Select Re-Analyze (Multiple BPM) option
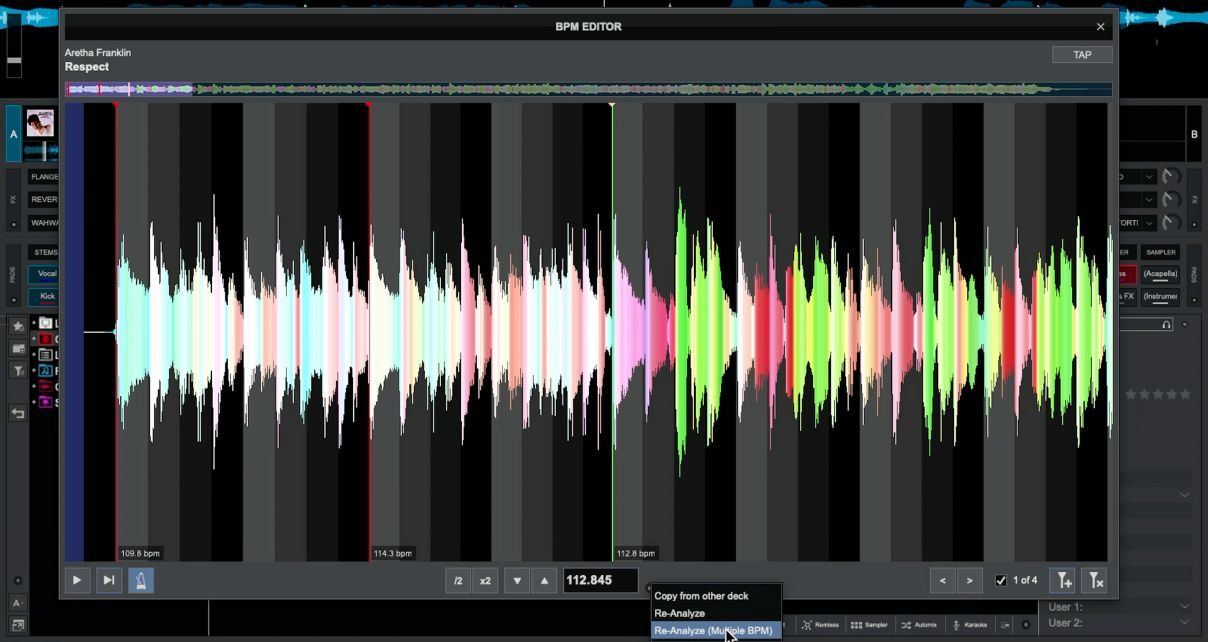1208x642 pixels. (x=713, y=631)
